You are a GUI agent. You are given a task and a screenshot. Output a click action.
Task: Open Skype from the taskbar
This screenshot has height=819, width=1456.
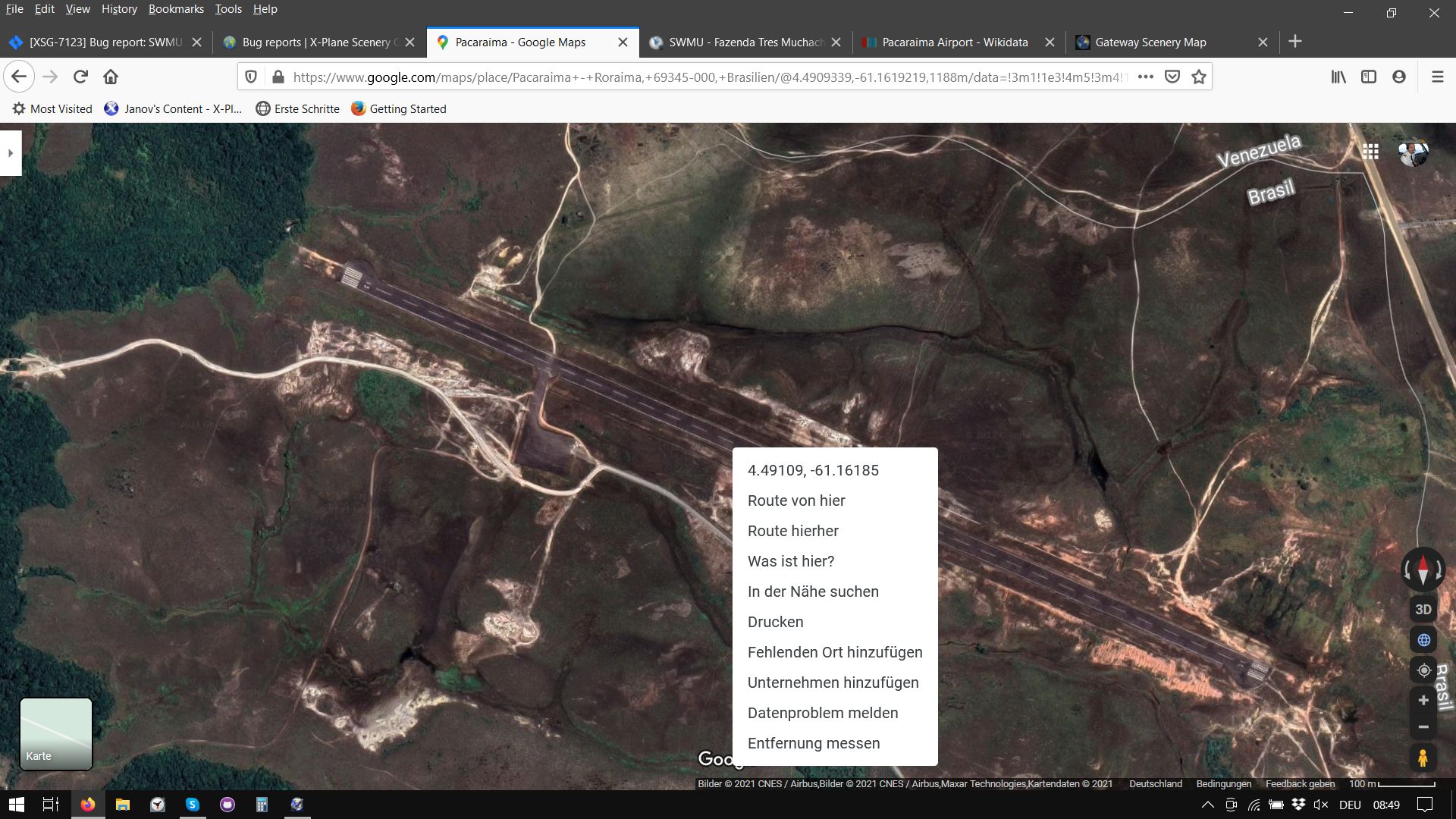pos(193,805)
